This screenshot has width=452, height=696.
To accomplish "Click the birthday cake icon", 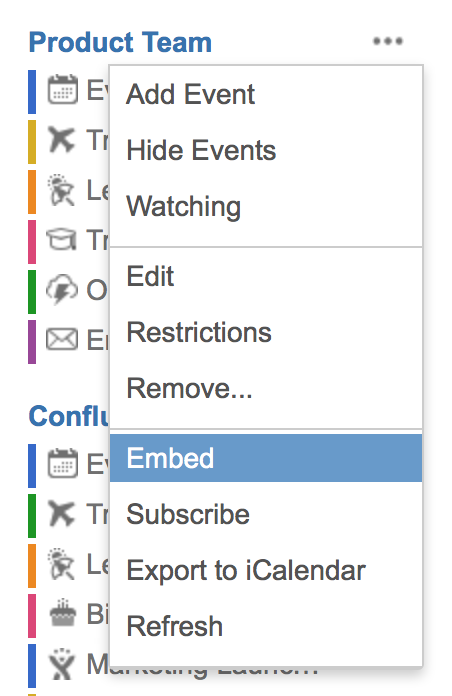I will coord(63,613).
